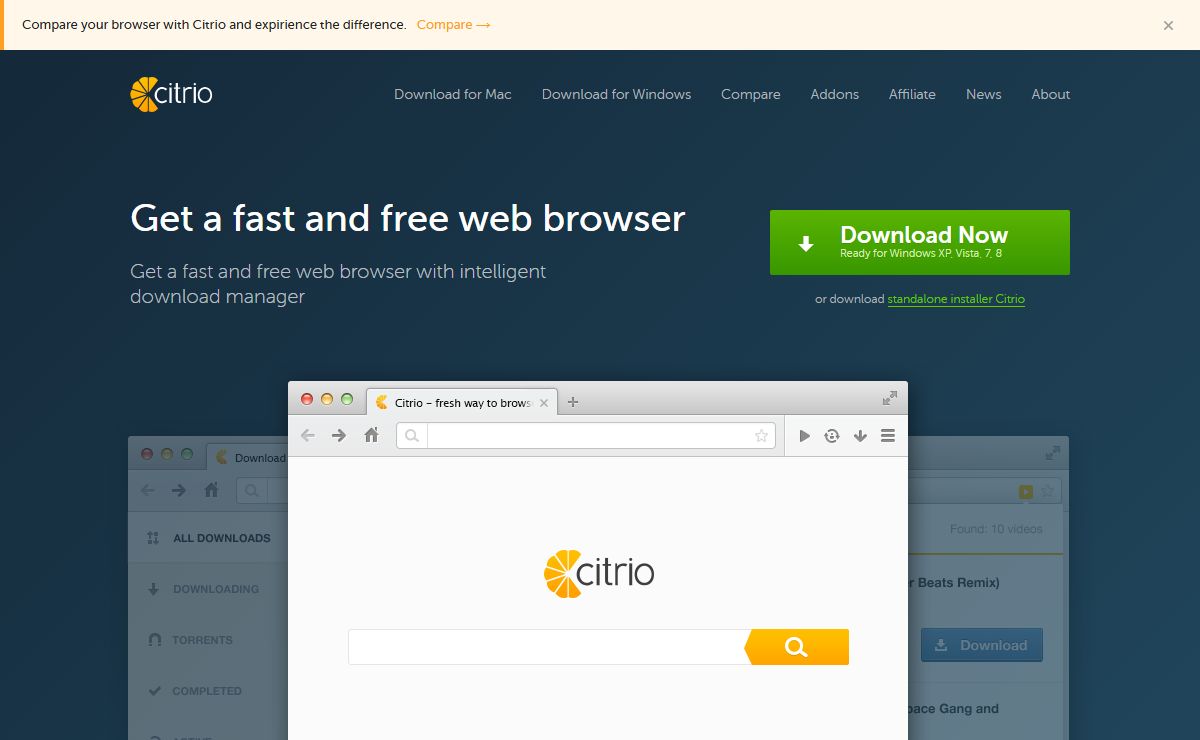This screenshot has width=1200, height=740.
Task: Click the Citrio logo inside mockup page
Action: coord(599,574)
